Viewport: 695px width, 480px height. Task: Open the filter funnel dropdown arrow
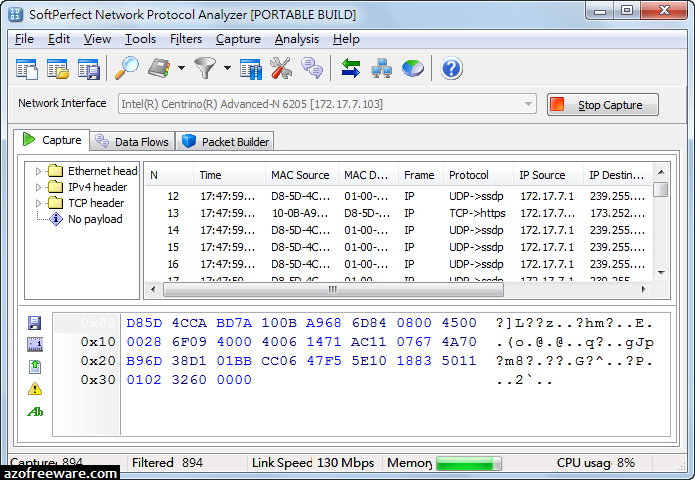(227, 68)
